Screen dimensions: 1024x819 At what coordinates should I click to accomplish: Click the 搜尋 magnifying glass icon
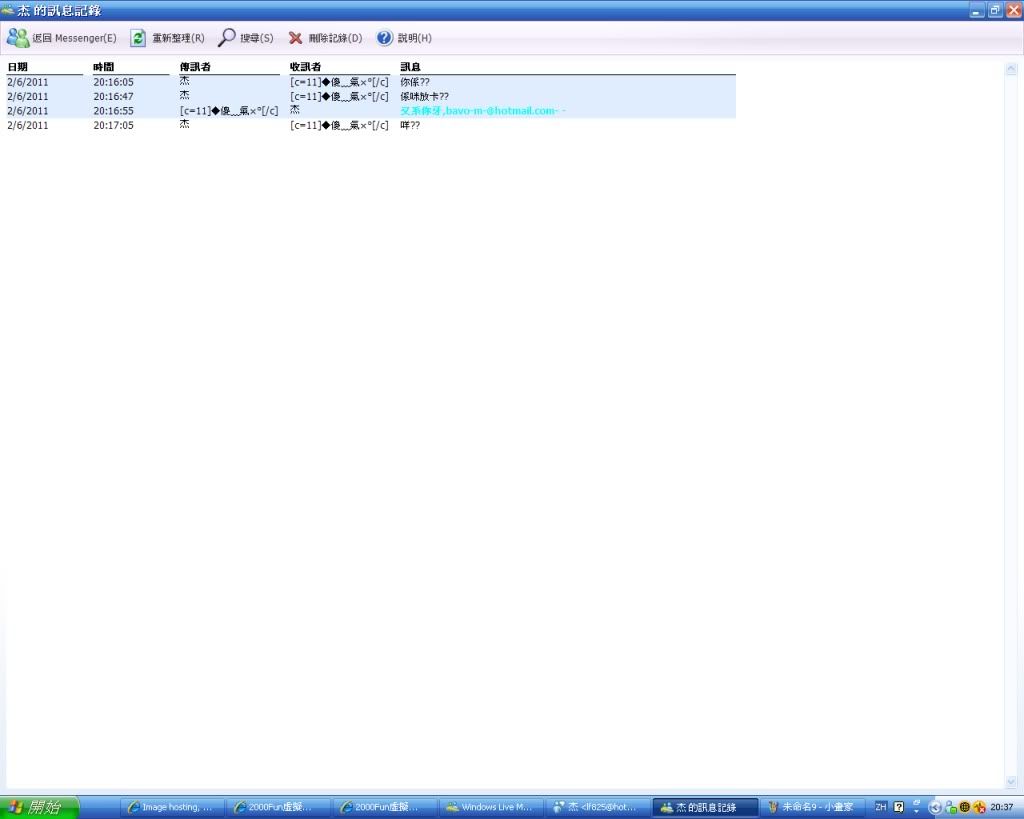(227, 38)
